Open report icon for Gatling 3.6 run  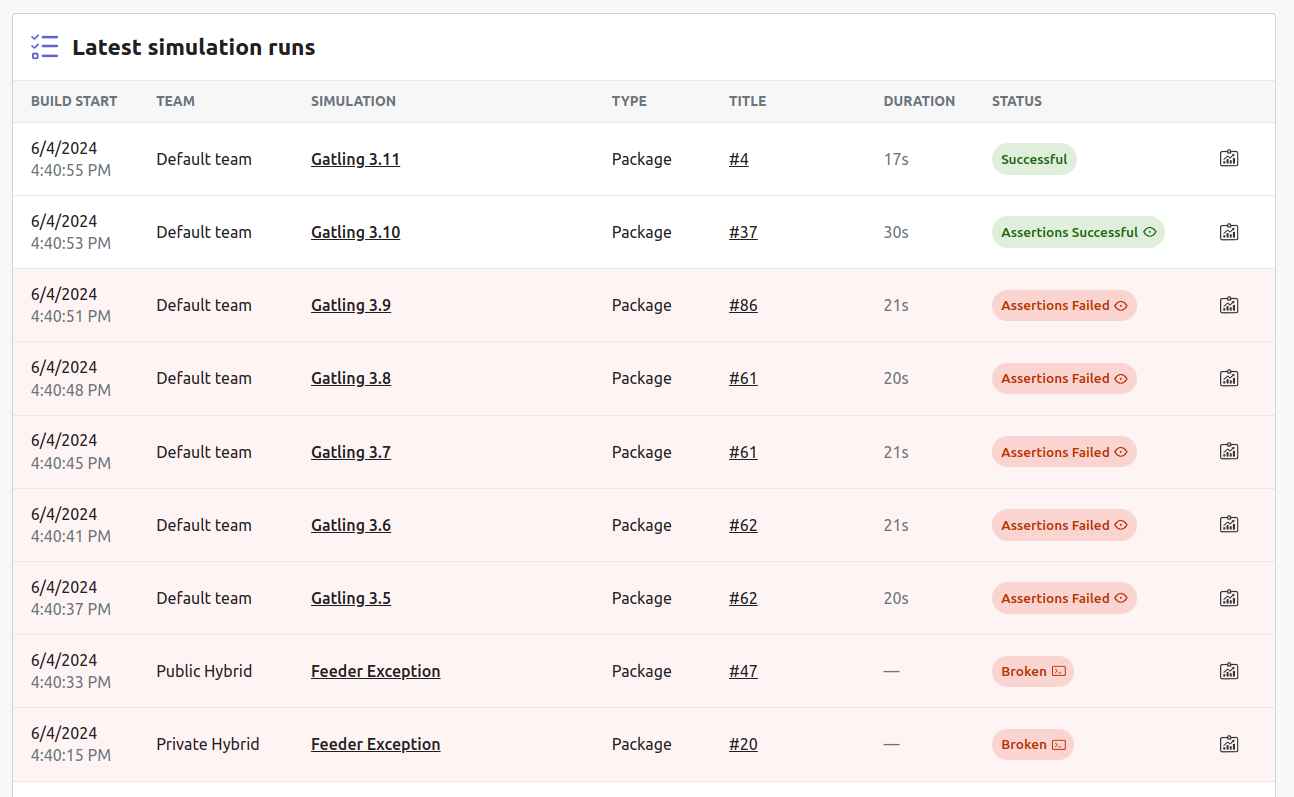click(1229, 524)
